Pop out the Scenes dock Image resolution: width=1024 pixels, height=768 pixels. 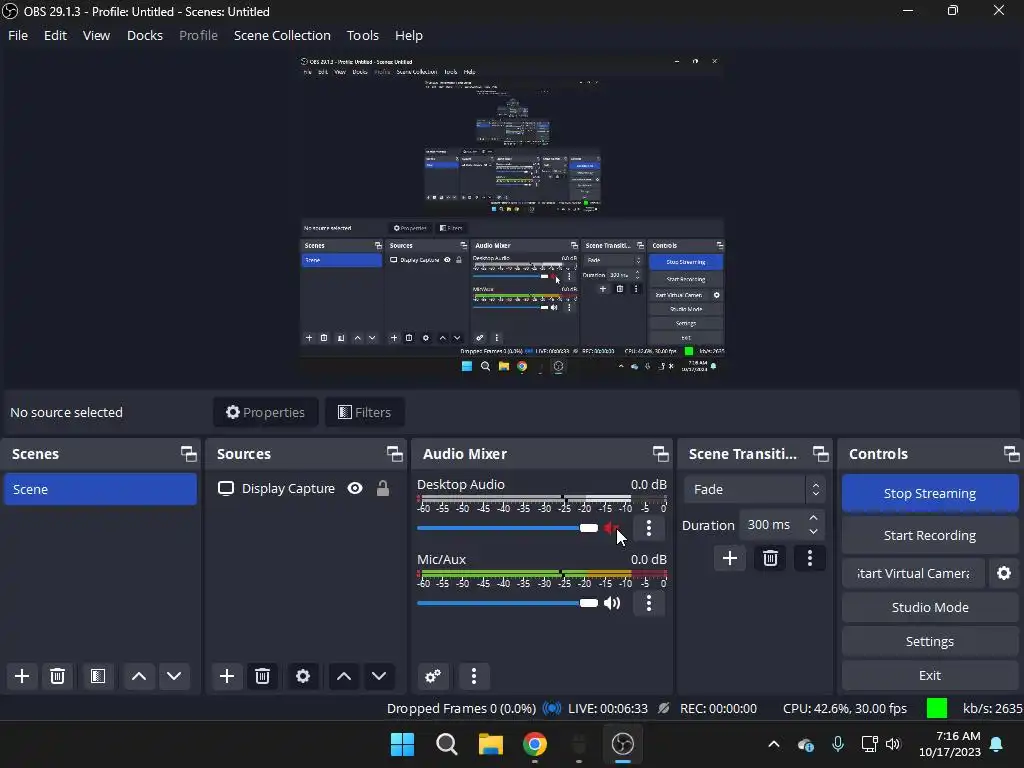click(189, 454)
